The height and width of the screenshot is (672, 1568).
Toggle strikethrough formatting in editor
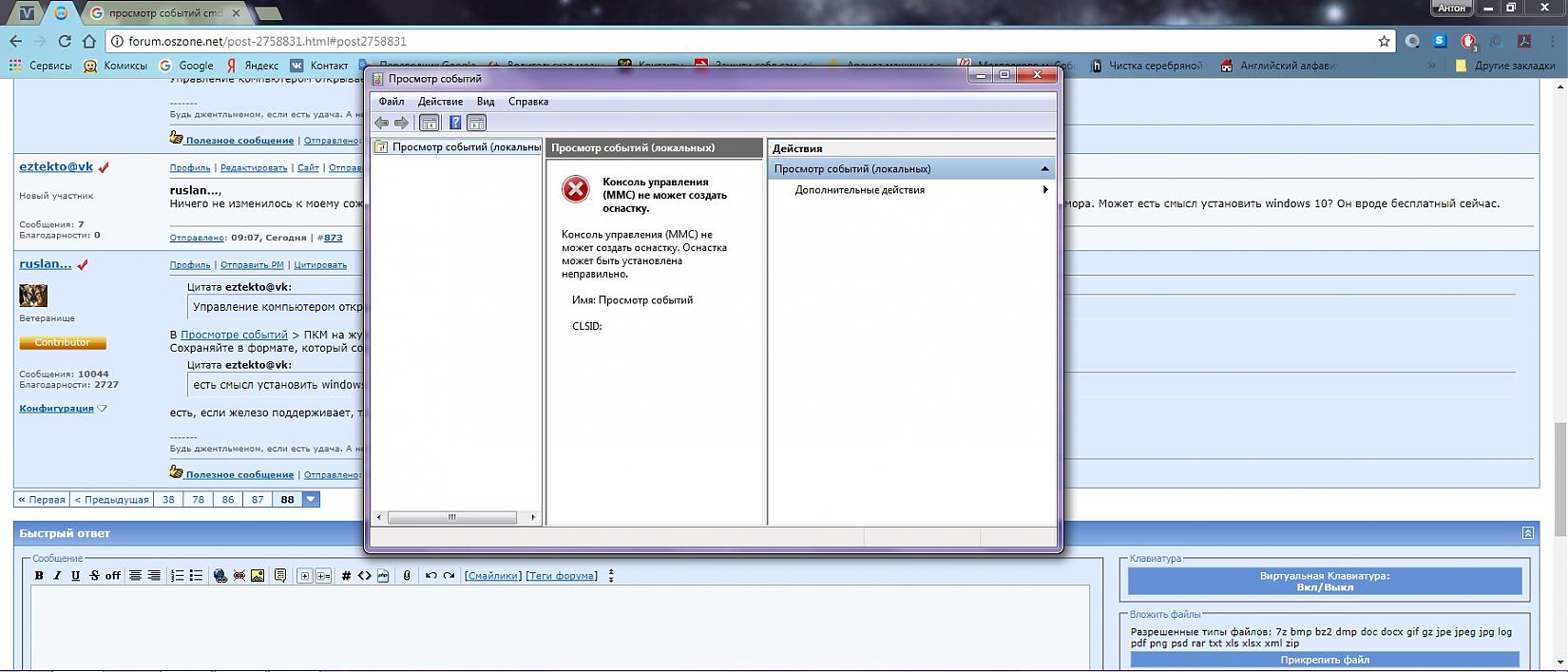[94, 576]
